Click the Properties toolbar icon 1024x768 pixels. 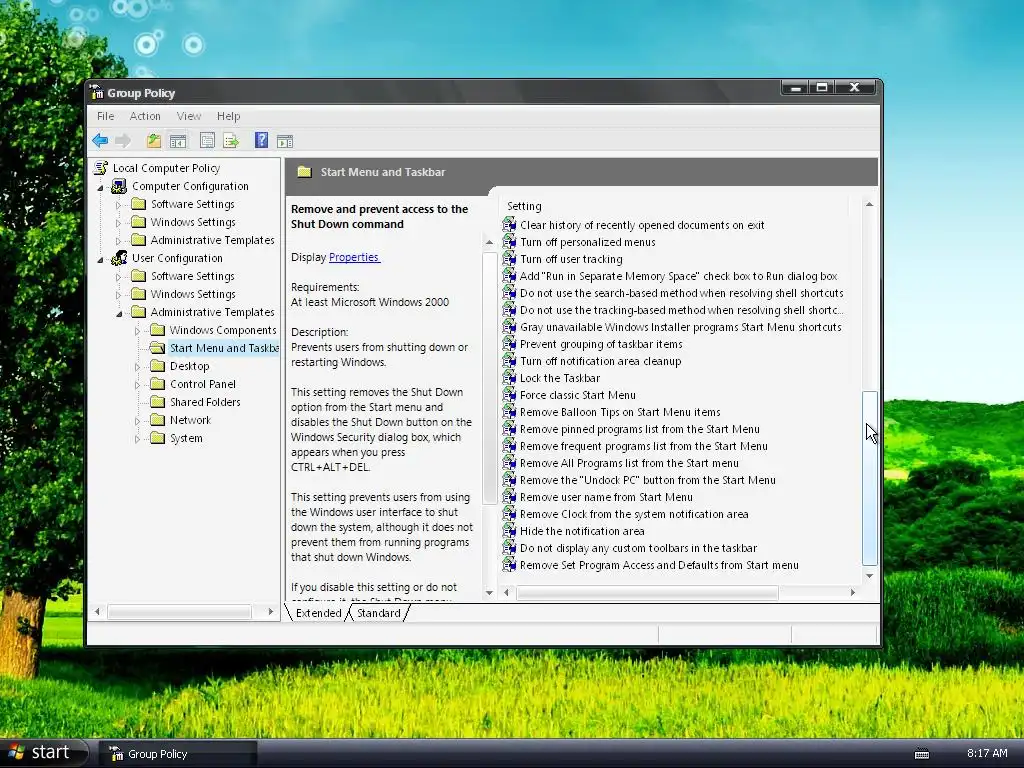(x=208, y=140)
